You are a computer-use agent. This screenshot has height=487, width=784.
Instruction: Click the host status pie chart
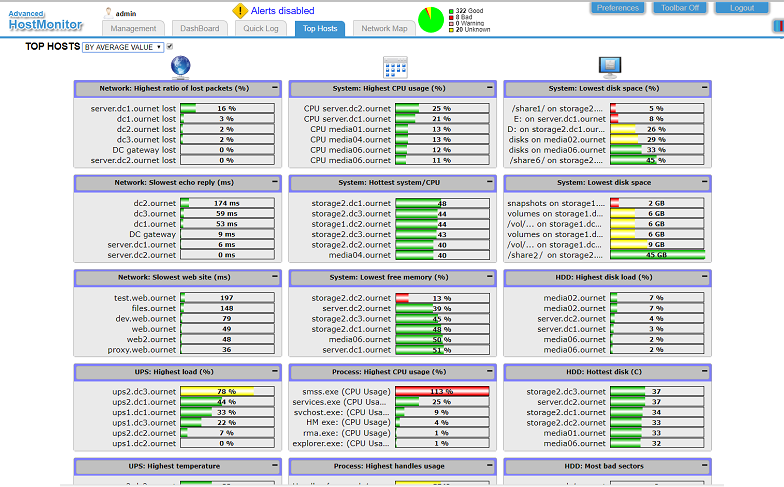coord(430,20)
